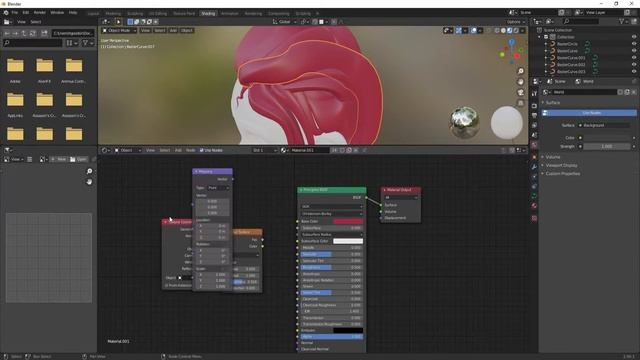Click the hand pan icon in image editor
640x360 pixels.
tap(89, 182)
